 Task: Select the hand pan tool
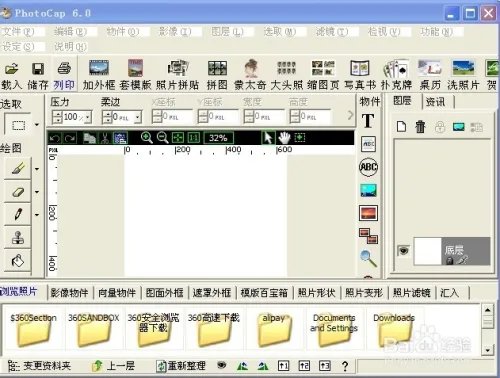coord(284,137)
